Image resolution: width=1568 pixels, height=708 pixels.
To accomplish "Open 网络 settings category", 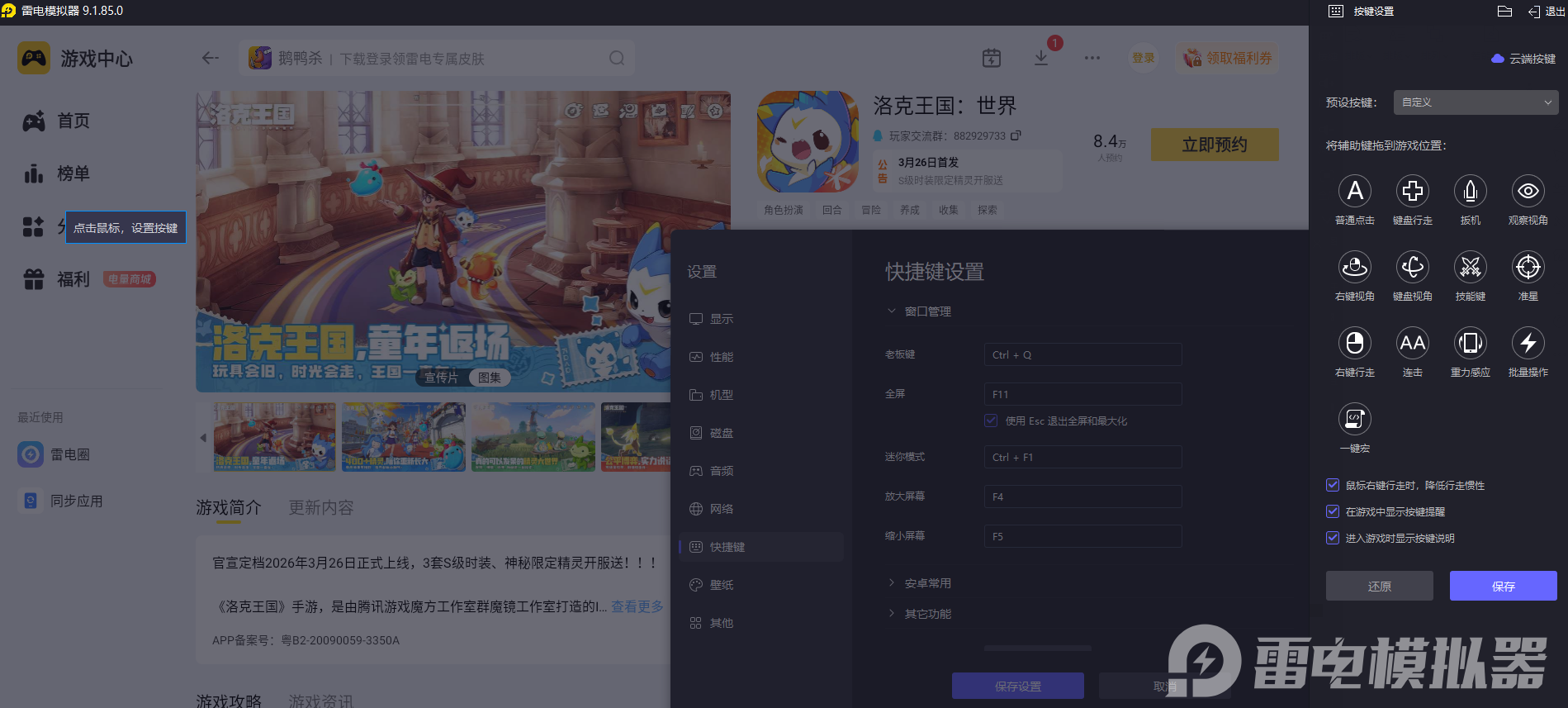I will point(760,509).
